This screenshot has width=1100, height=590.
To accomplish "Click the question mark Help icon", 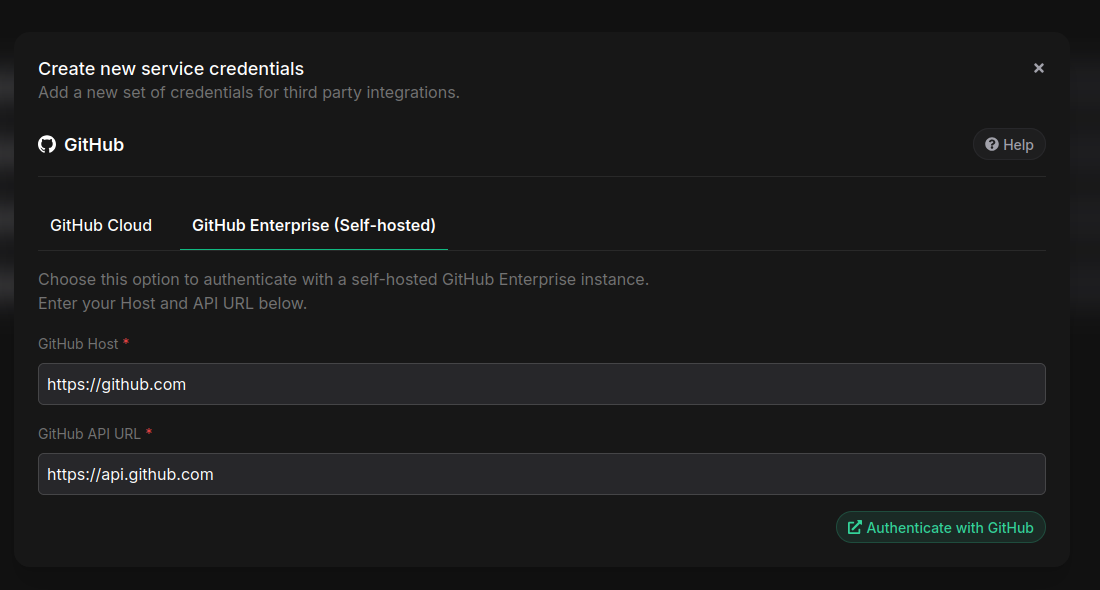I will (992, 145).
